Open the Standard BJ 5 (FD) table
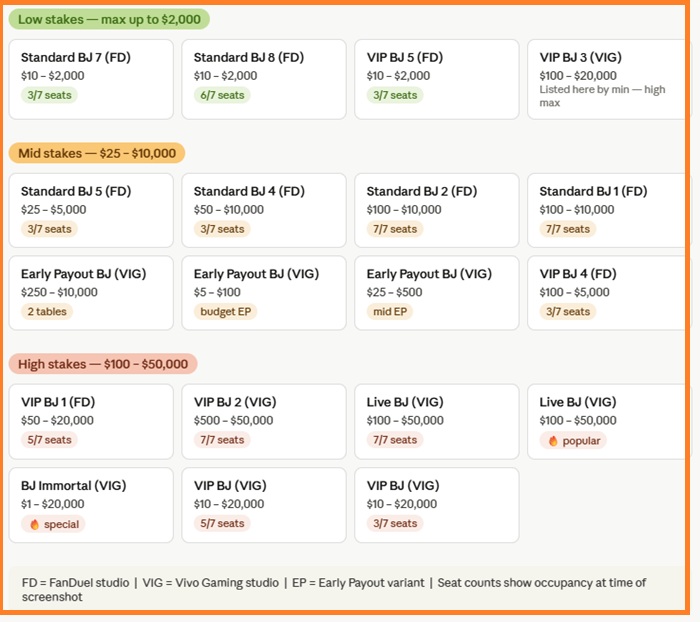 pos(89,209)
